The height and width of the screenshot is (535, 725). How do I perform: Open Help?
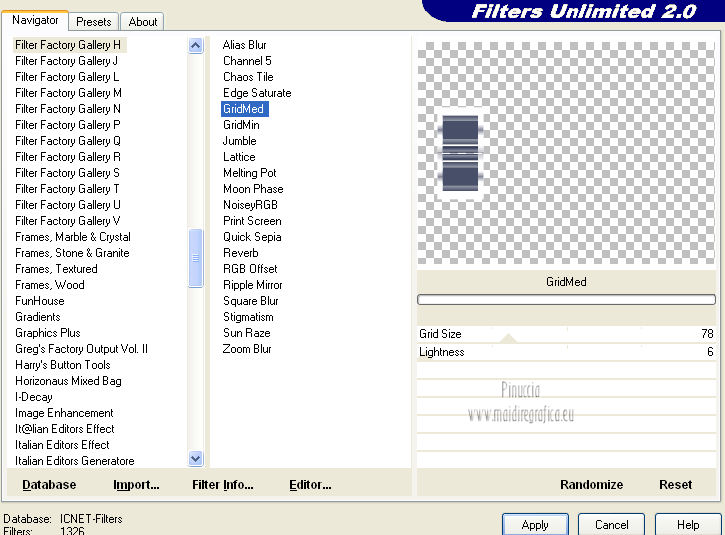coord(688,524)
